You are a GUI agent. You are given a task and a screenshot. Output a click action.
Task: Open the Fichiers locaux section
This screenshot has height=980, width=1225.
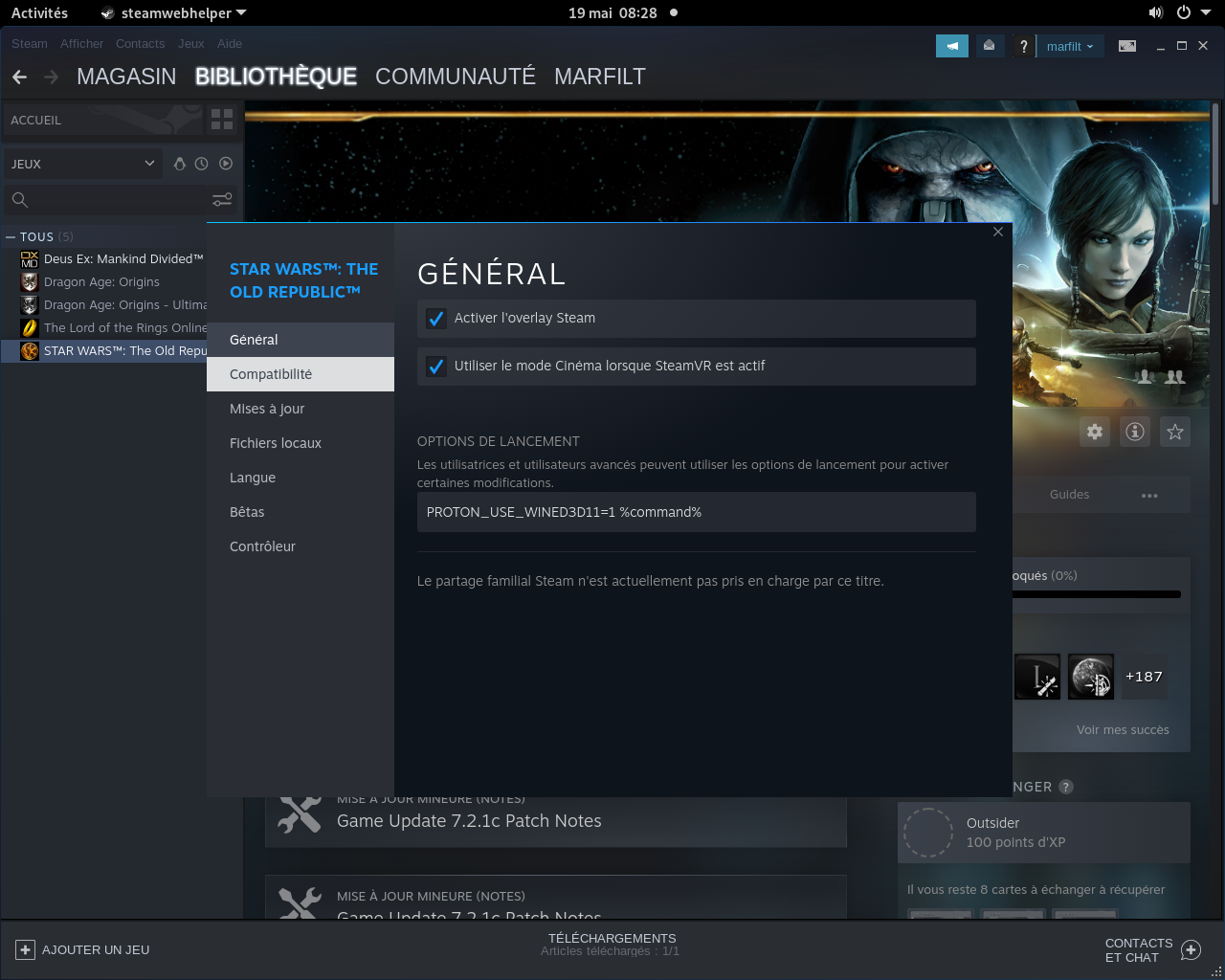click(301, 443)
